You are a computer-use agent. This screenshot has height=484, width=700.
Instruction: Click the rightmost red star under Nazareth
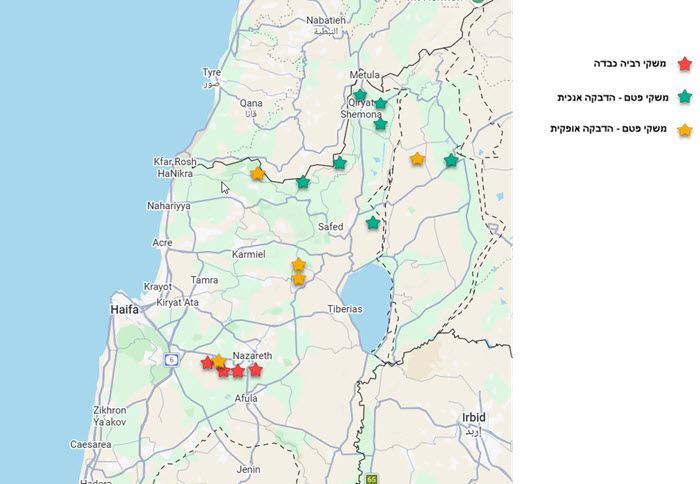[255, 370]
